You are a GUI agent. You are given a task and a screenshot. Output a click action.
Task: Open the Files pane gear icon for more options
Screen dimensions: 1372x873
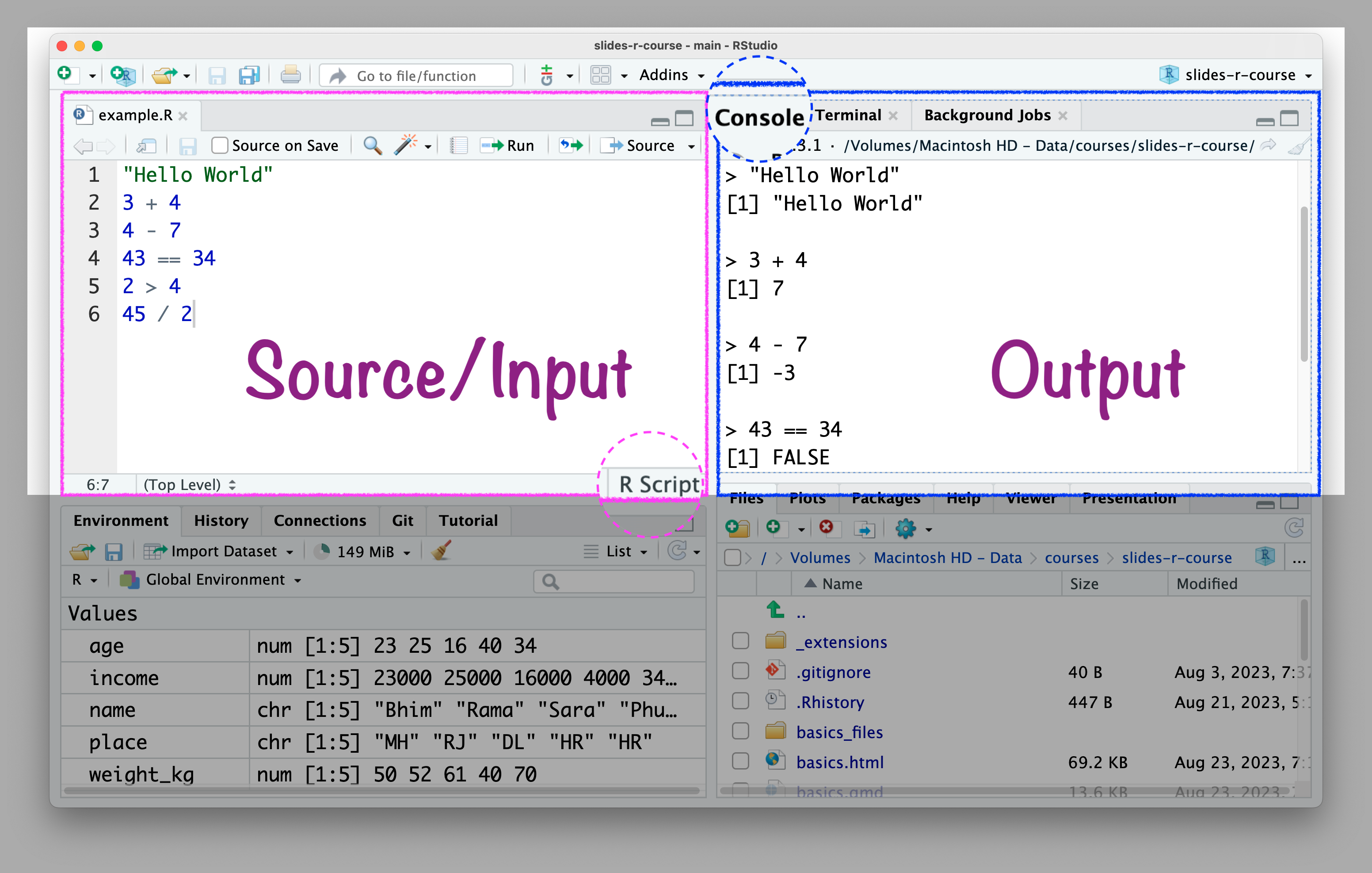(905, 528)
